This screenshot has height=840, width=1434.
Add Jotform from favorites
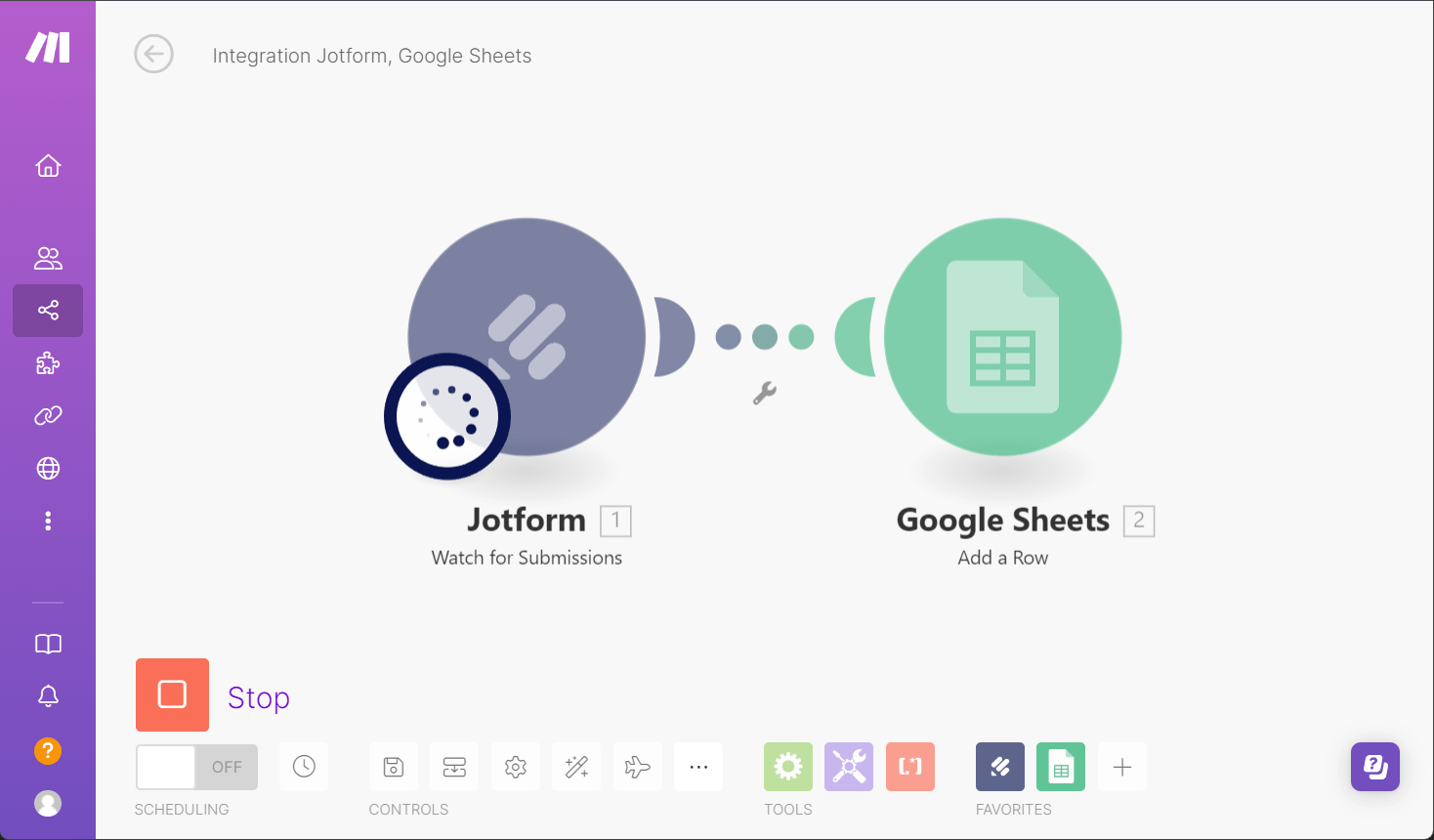click(x=1000, y=767)
